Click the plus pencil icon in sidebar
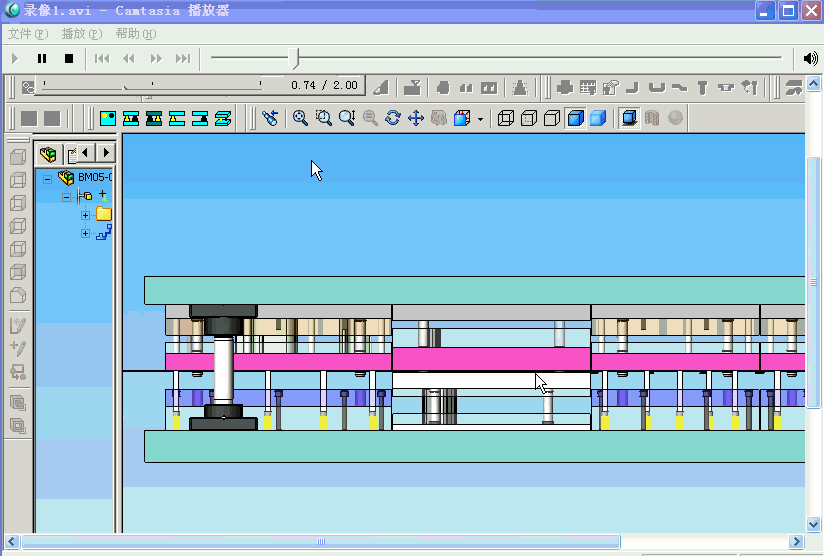This screenshot has width=824, height=556. (18, 348)
